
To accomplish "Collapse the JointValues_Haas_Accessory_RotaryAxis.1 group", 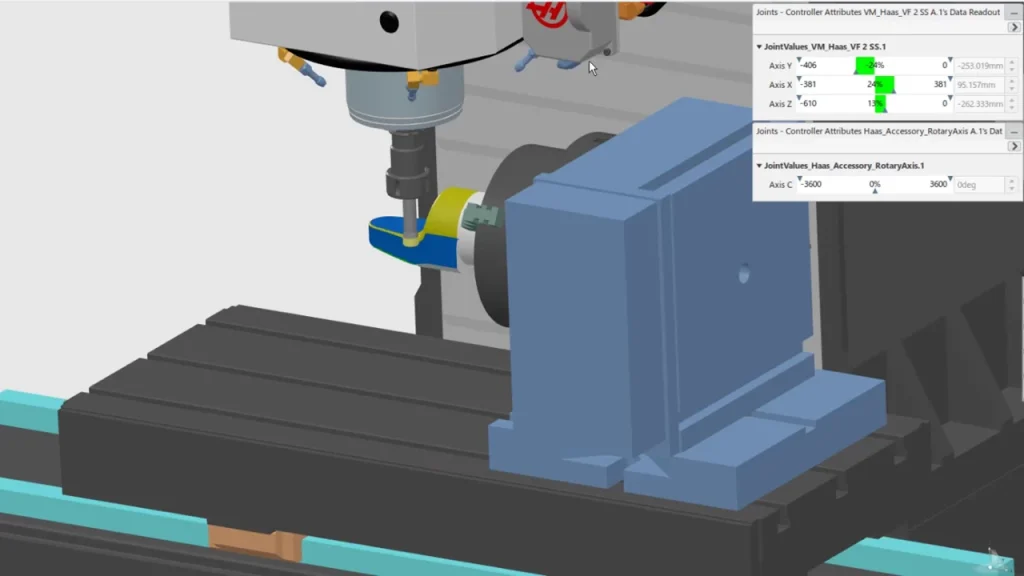I will coord(759,165).
